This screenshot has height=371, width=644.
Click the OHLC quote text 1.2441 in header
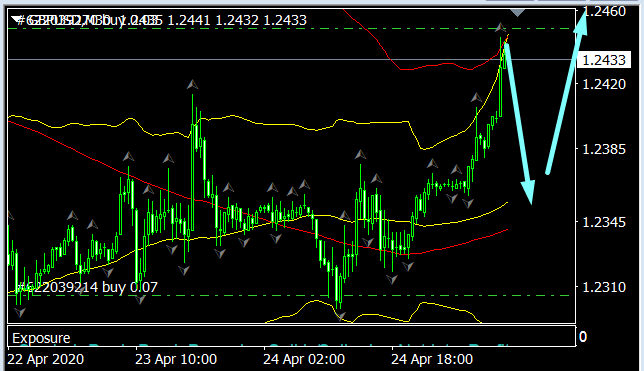[x=189, y=20]
